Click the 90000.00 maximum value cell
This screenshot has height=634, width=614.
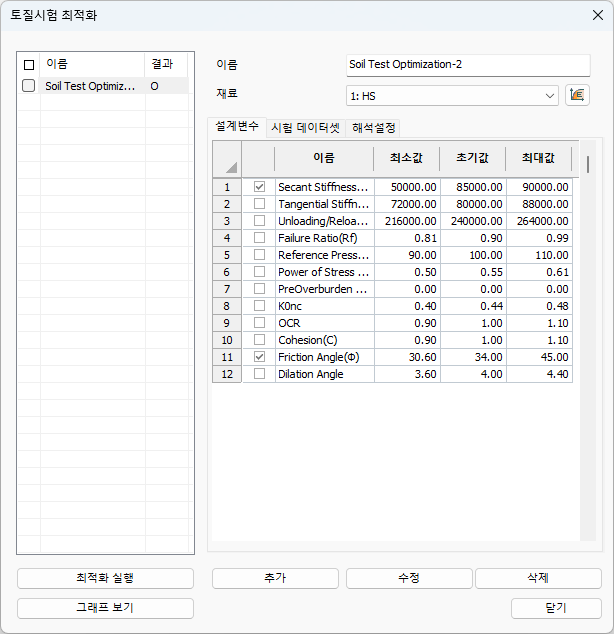click(540, 187)
